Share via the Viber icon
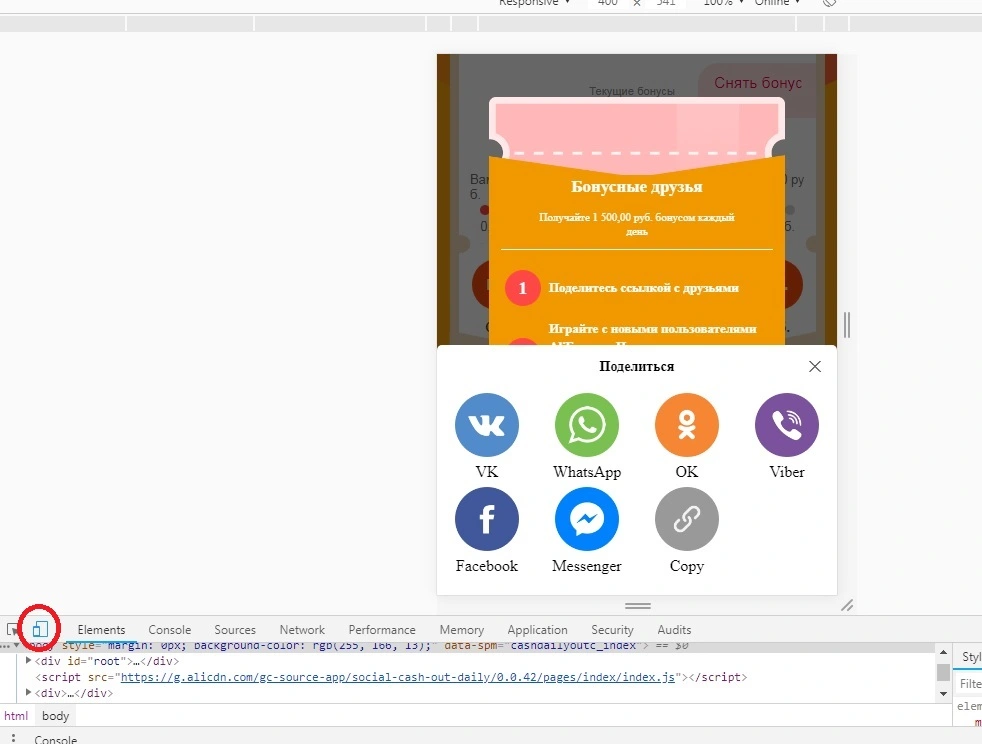 [787, 425]
